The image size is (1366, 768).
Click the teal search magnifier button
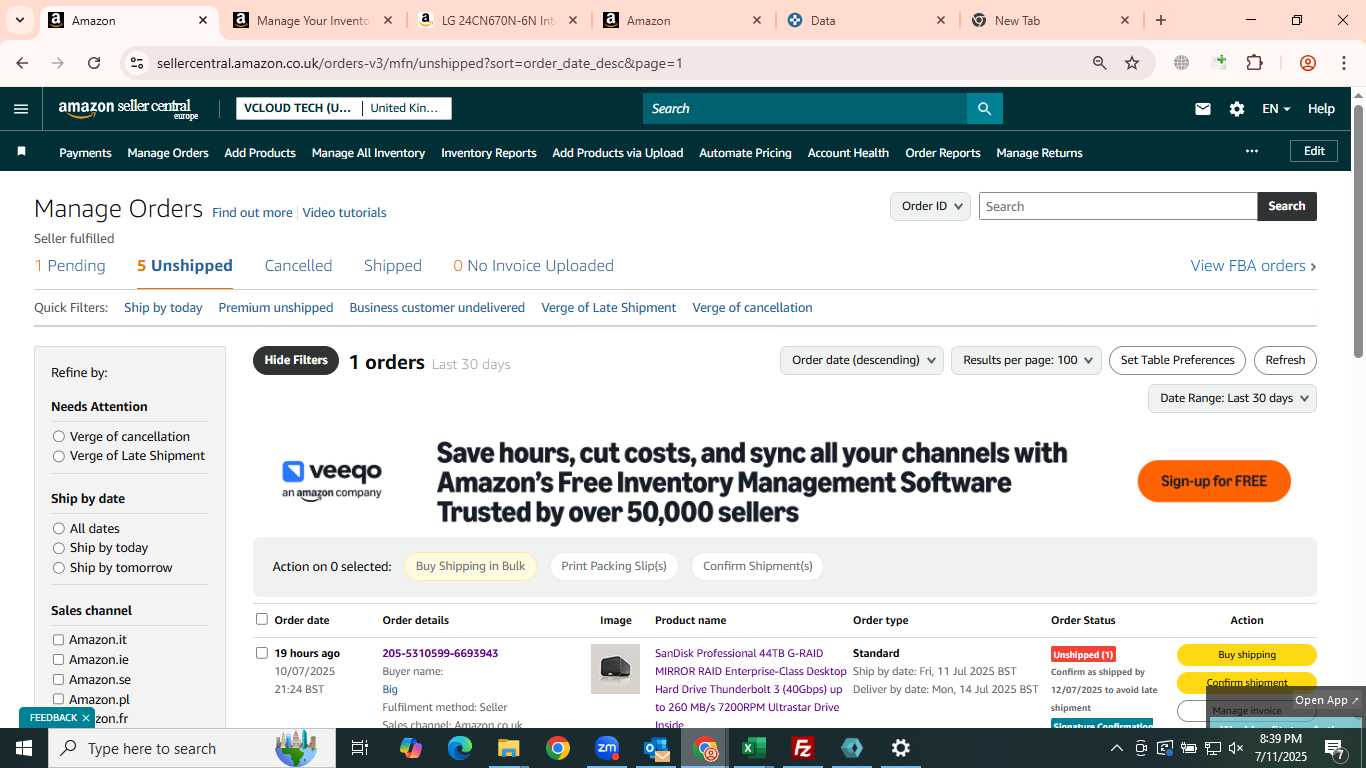click(984, 108)
